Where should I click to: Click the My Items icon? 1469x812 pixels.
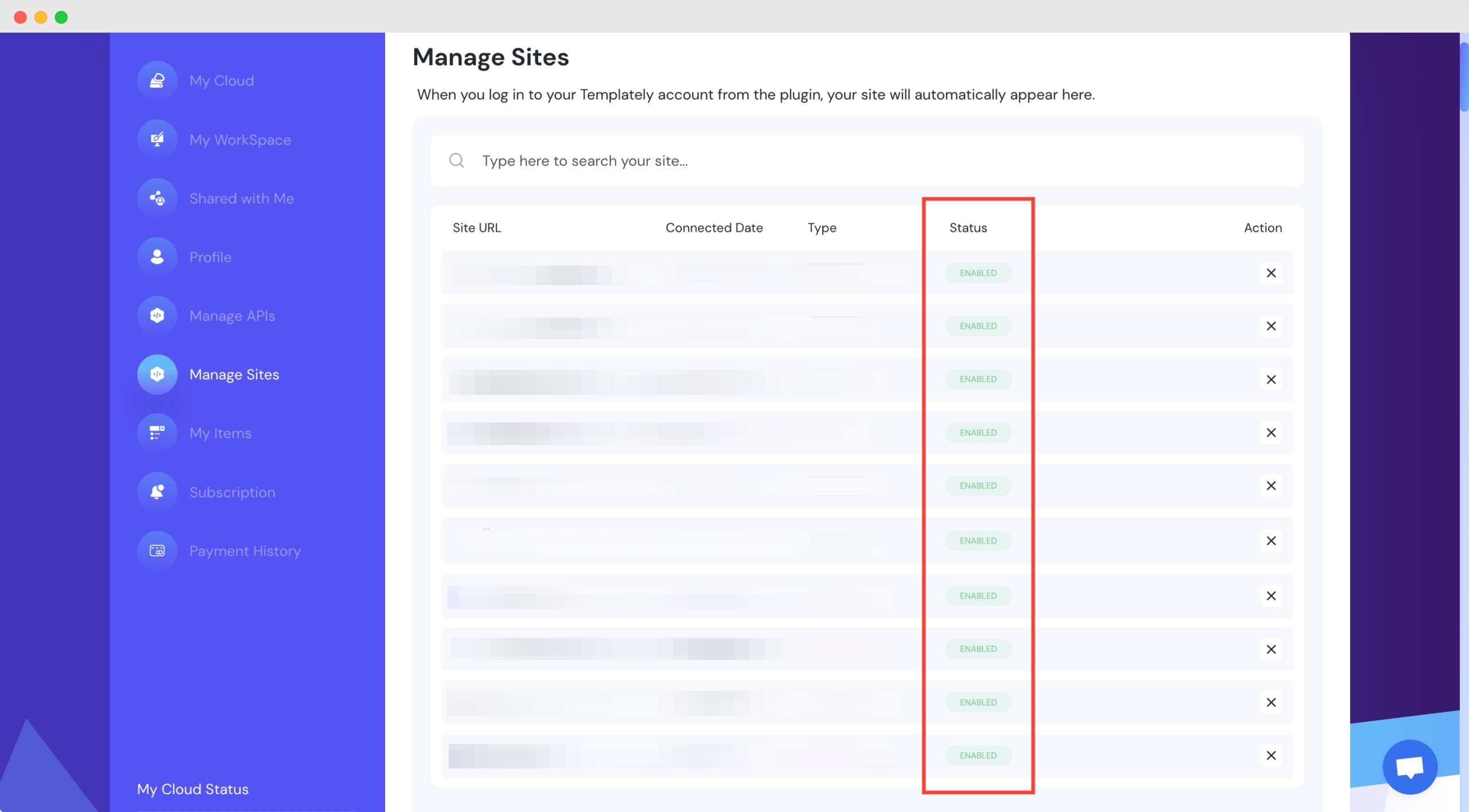pyautogui.click(x=157, y=433)
